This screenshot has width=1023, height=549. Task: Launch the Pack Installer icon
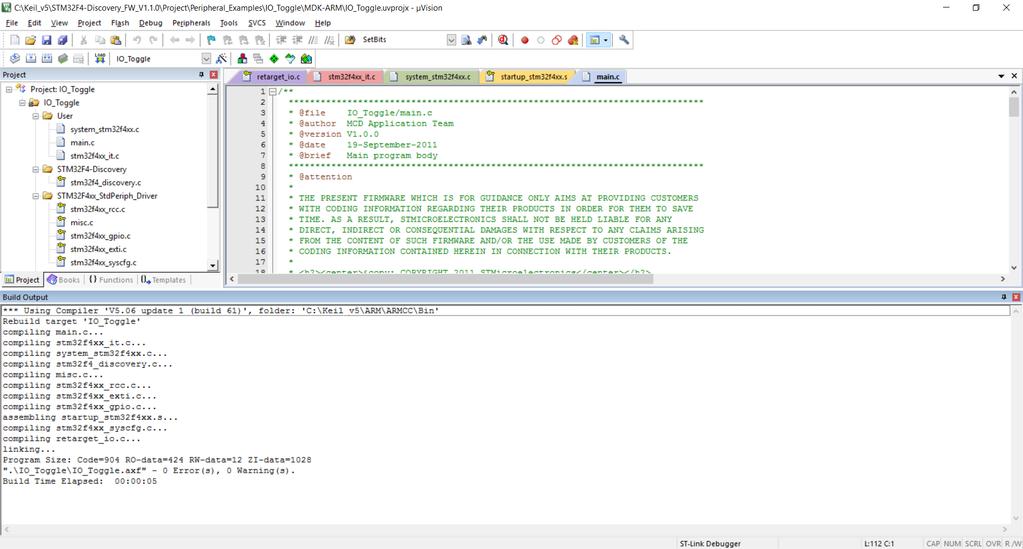click(306, 59)
